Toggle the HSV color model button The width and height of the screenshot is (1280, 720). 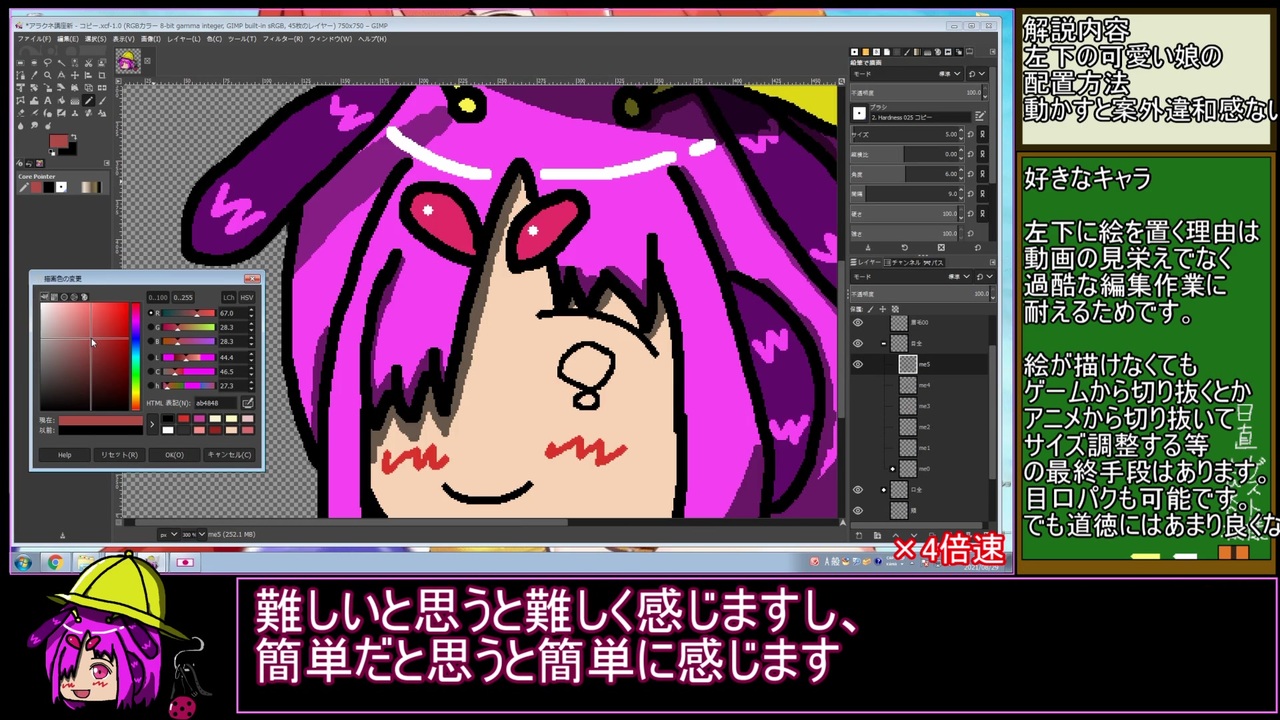(247, 297)
